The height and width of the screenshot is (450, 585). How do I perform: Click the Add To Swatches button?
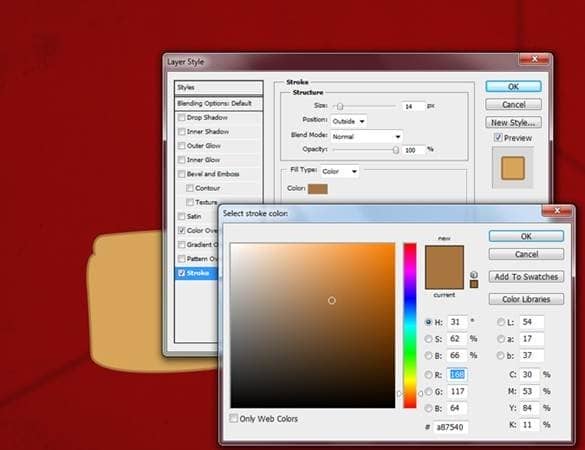526,276
